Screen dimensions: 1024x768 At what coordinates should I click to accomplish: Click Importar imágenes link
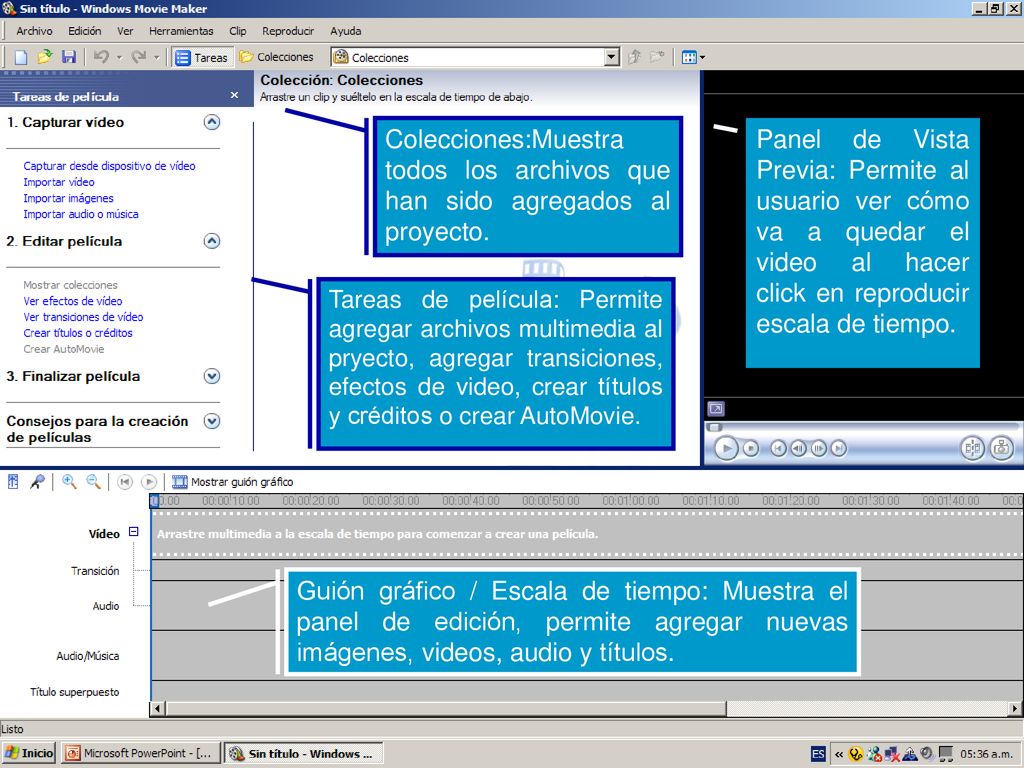(68, 198)
